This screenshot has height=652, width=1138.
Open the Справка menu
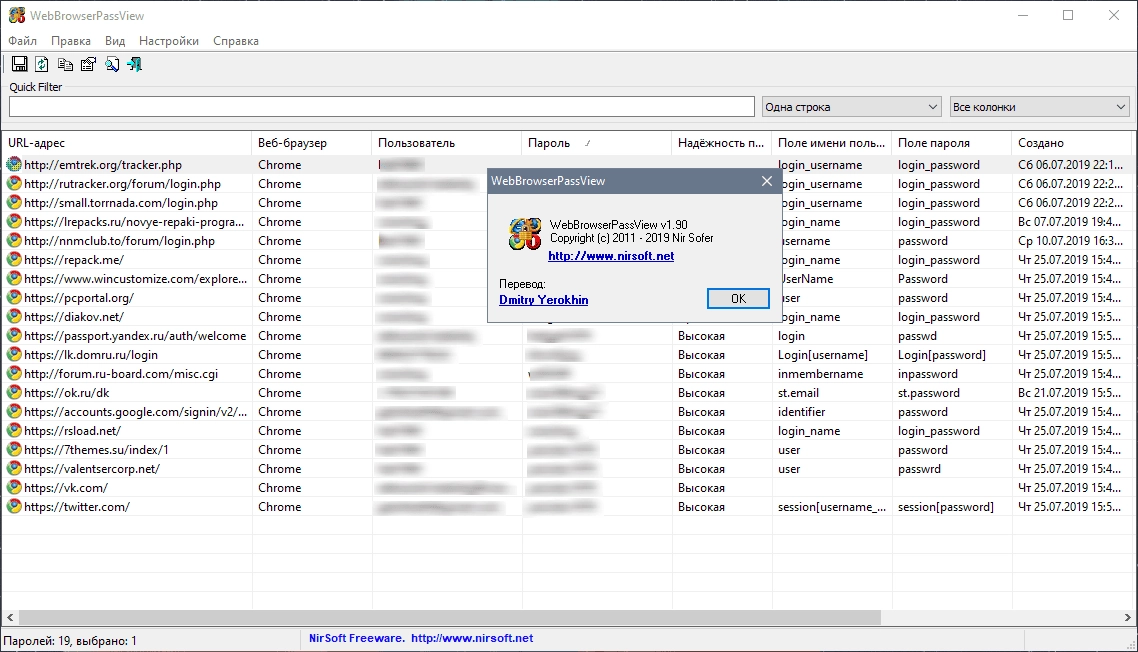(x=236, y=41)
